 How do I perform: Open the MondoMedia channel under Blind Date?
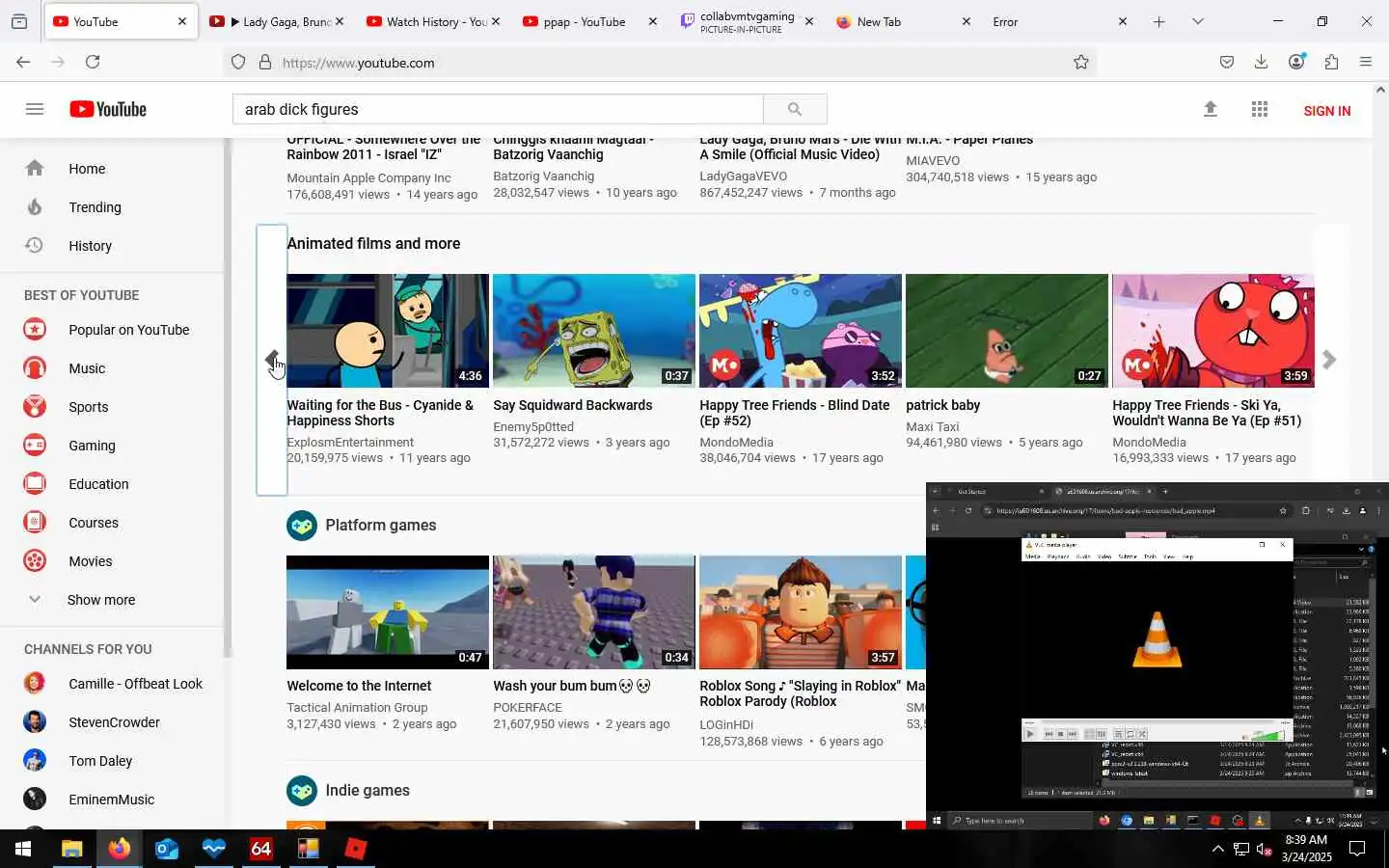click(x=736, y=443)
